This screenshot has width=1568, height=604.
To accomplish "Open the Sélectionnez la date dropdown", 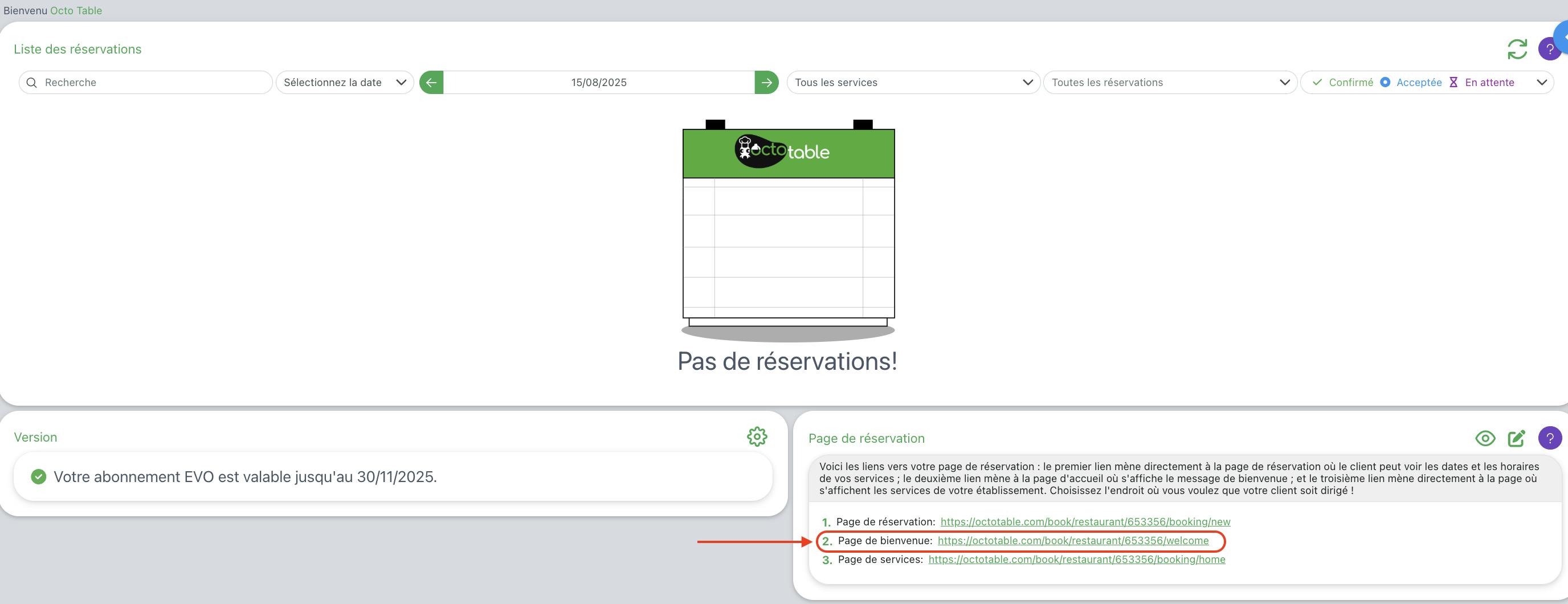I will (345, 82).
